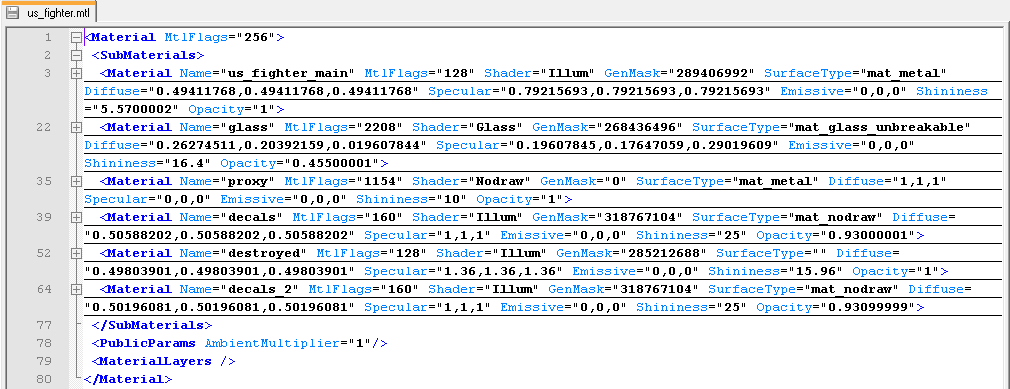1010x389 pixels.
Task: Expand the destroyed material fold on line 52
Action: click(x=76, y=254)
